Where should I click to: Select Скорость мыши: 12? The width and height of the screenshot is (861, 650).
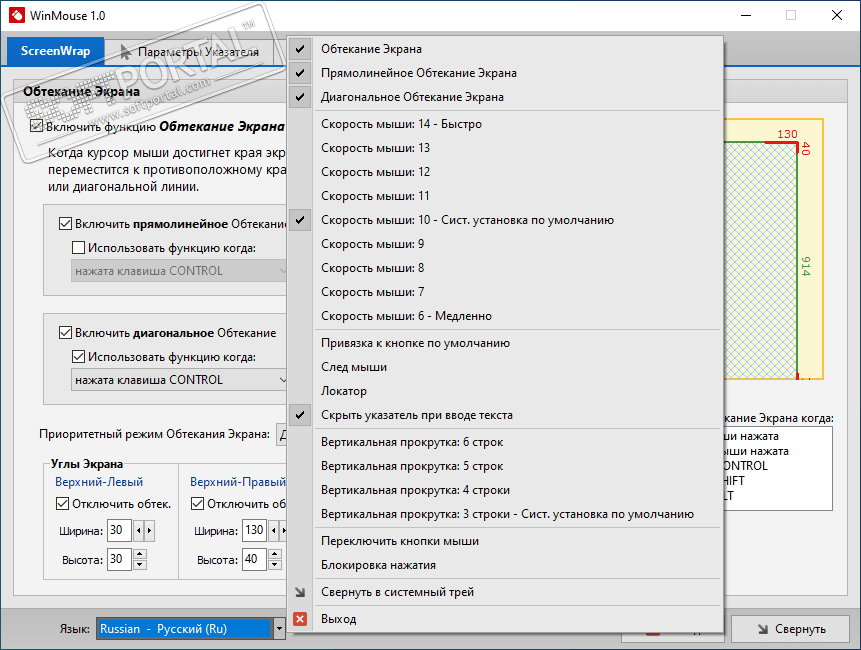click(505, 172)
